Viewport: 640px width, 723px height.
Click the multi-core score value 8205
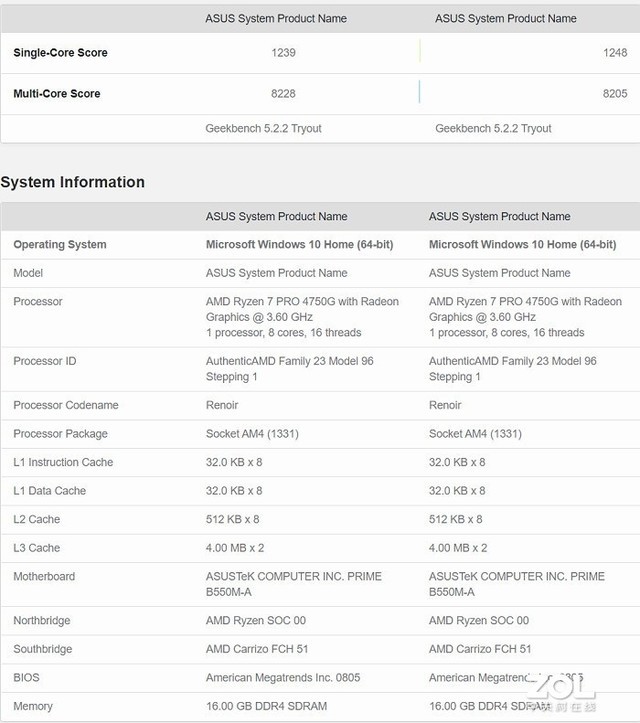tap(615, 94)
